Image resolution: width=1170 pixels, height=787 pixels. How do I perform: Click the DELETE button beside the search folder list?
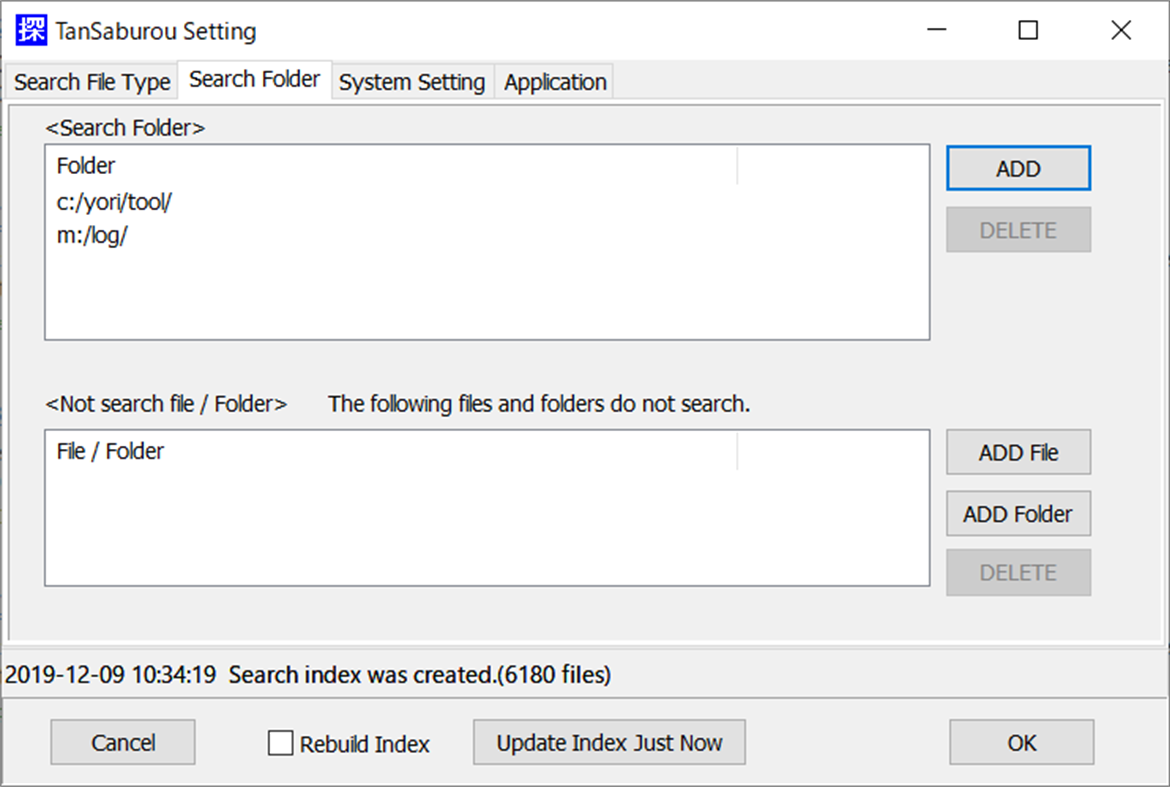[x=1018, y=229]
